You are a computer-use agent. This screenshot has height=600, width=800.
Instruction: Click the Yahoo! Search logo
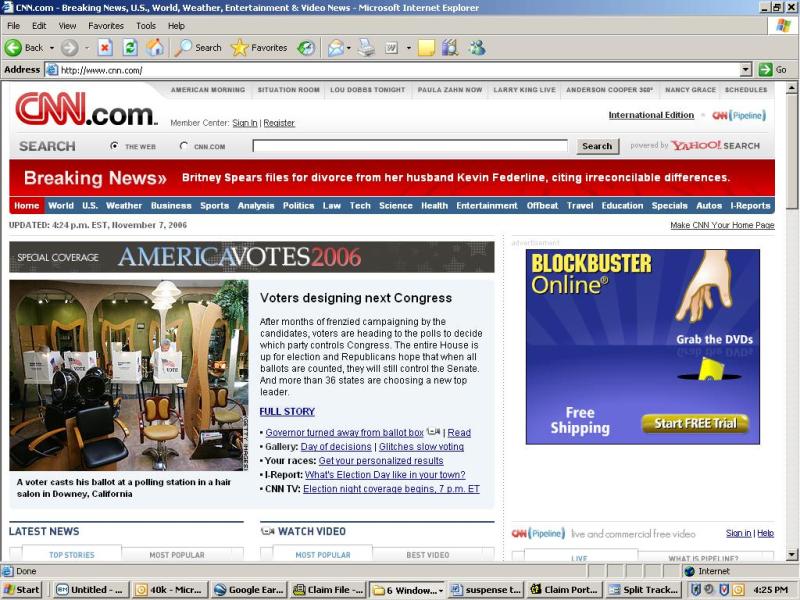715,146
